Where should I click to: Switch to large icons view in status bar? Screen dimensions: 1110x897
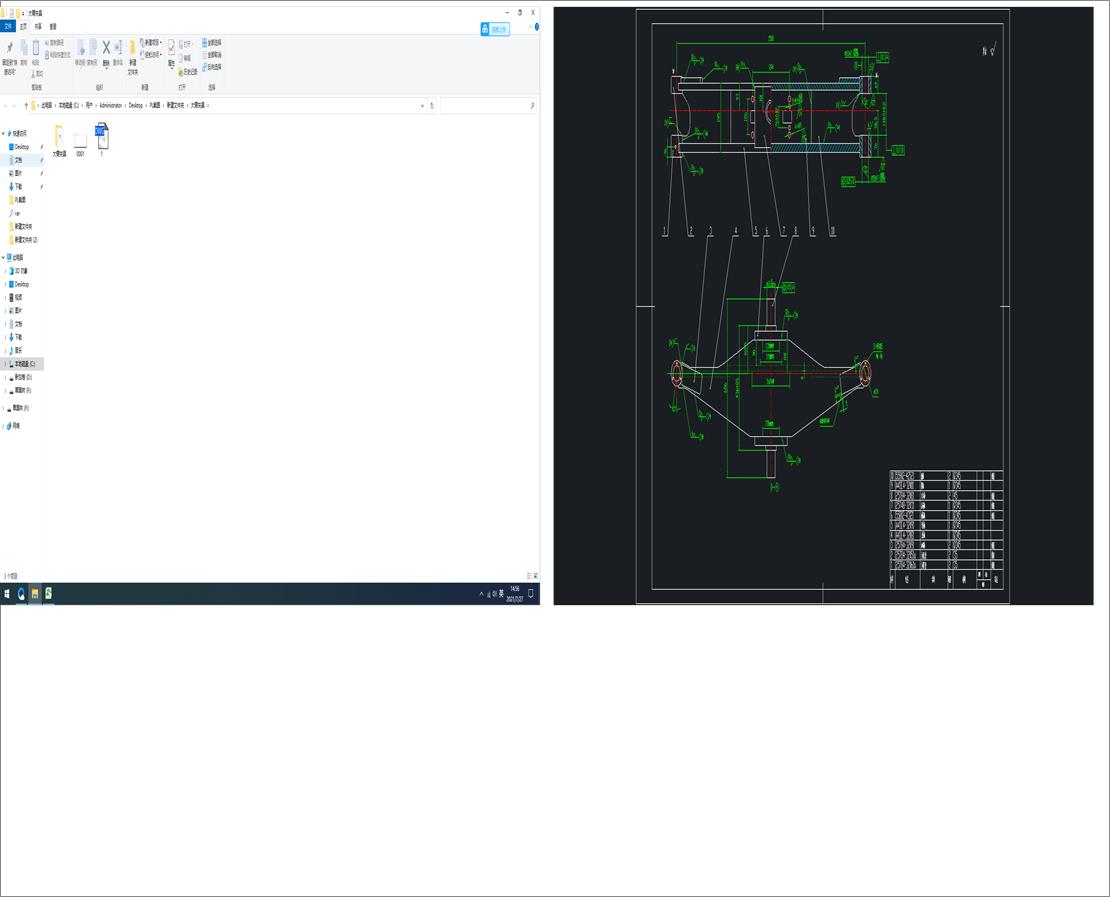coord(536,576)
